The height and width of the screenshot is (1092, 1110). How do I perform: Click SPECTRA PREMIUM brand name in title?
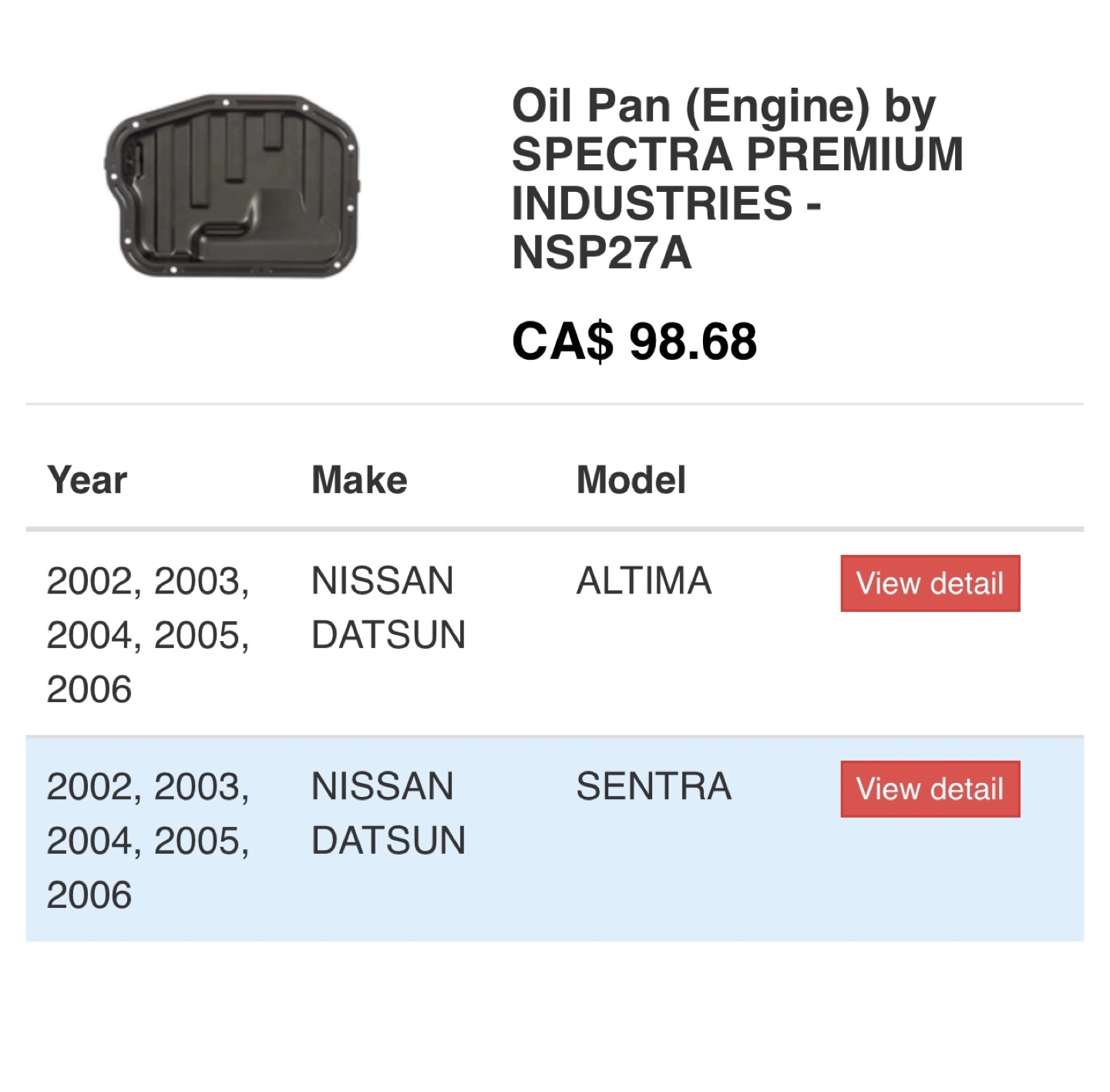tap(738, 154)
